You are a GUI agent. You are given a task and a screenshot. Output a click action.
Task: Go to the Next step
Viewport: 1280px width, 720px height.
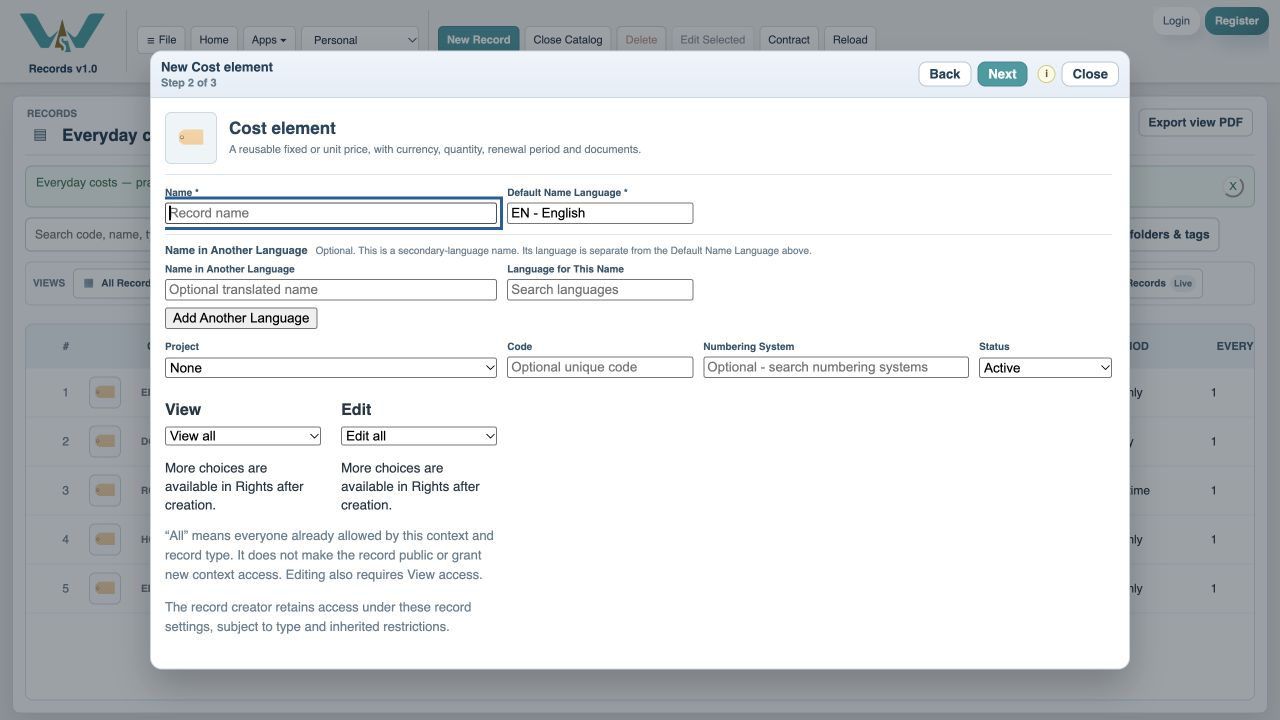(1002, 74)
